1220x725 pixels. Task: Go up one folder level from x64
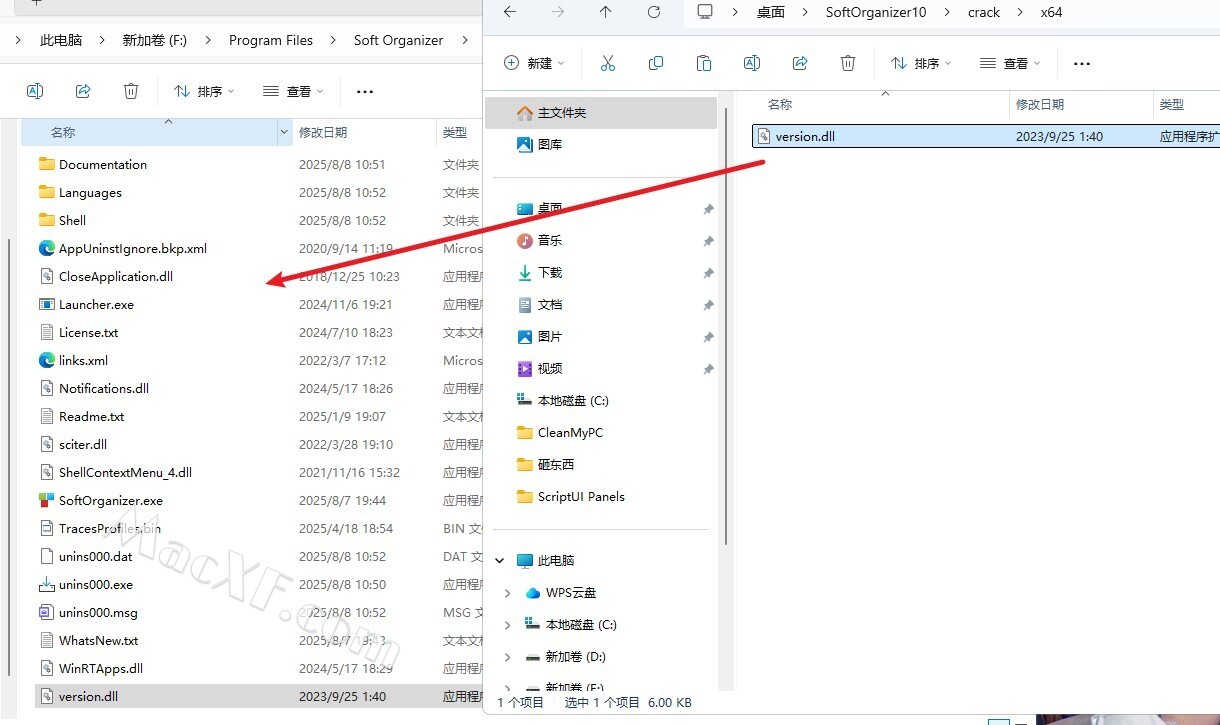click(606, 12)
